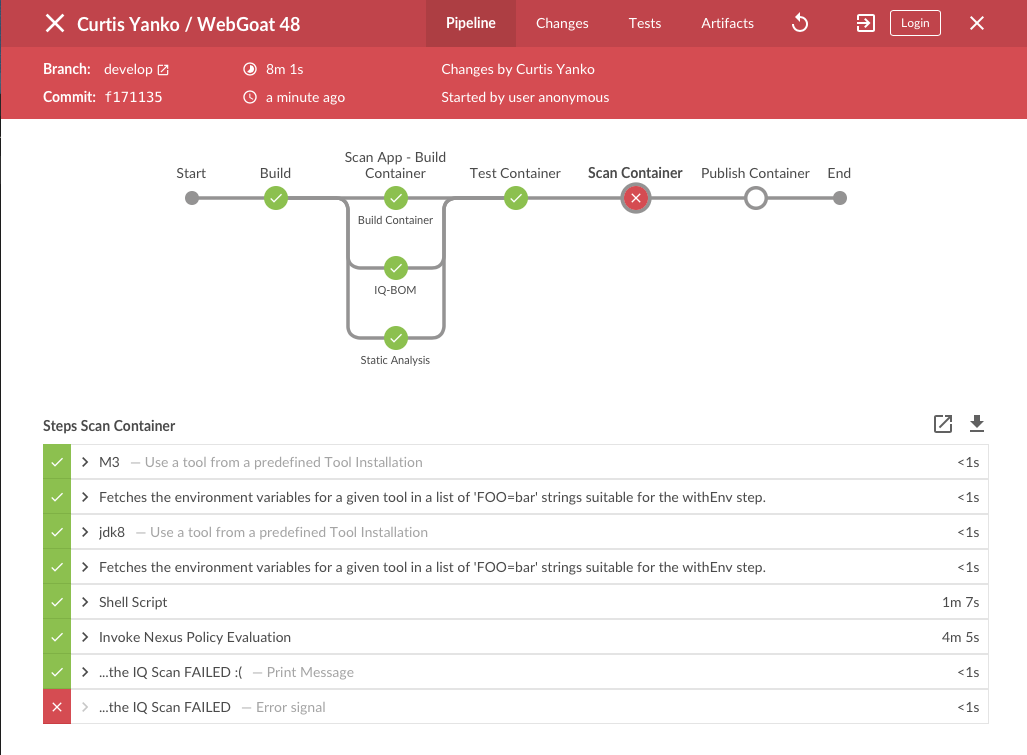Click the green success icon on M3 row
Viewport: 1027px width, 755px height.
tap(57, 462)
